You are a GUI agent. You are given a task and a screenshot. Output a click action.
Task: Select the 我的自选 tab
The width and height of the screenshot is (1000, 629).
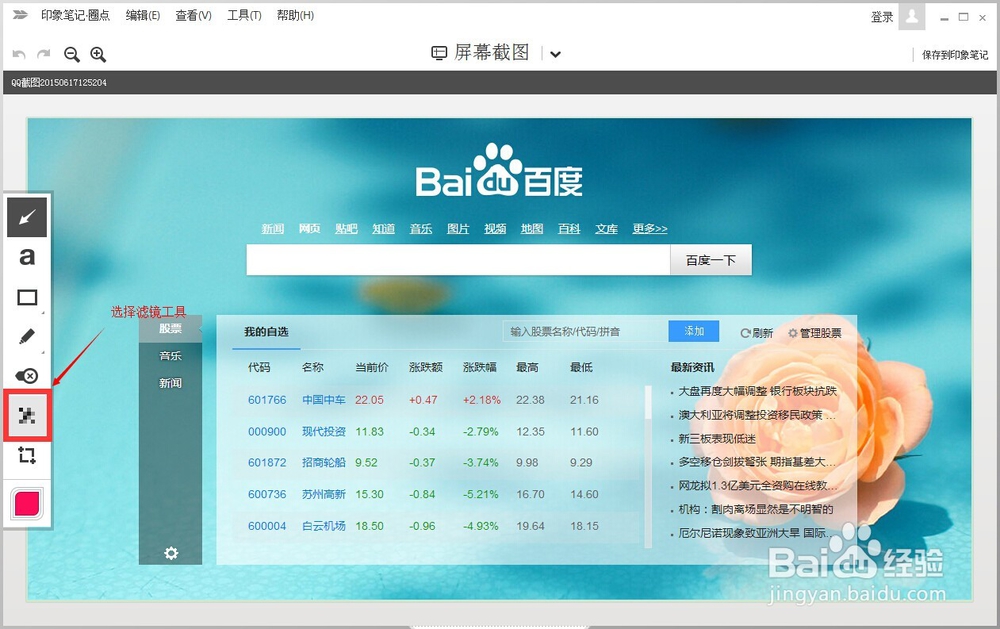point(266,332)
